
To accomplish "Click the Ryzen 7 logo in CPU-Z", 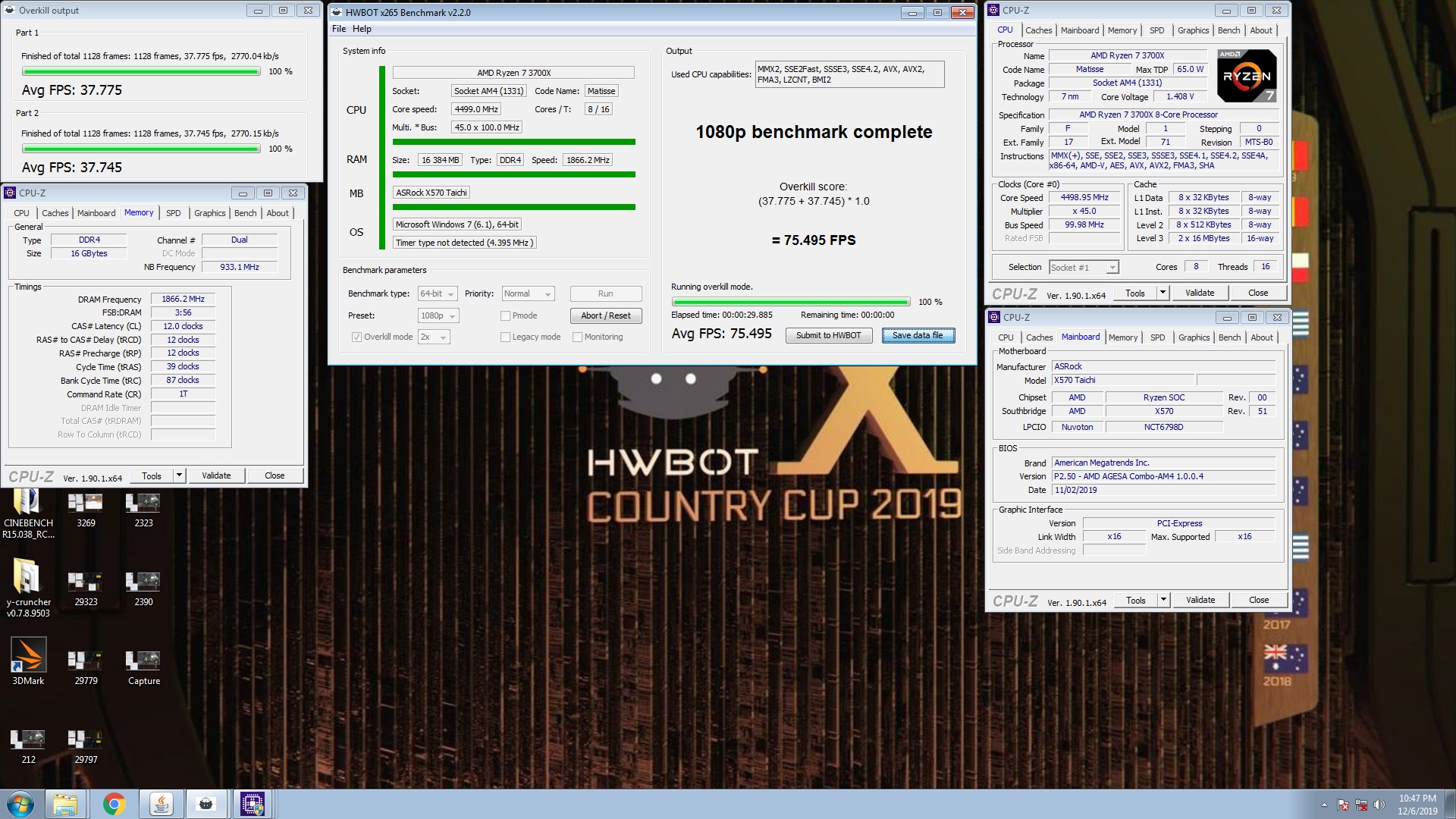I will pos(1247,76).
